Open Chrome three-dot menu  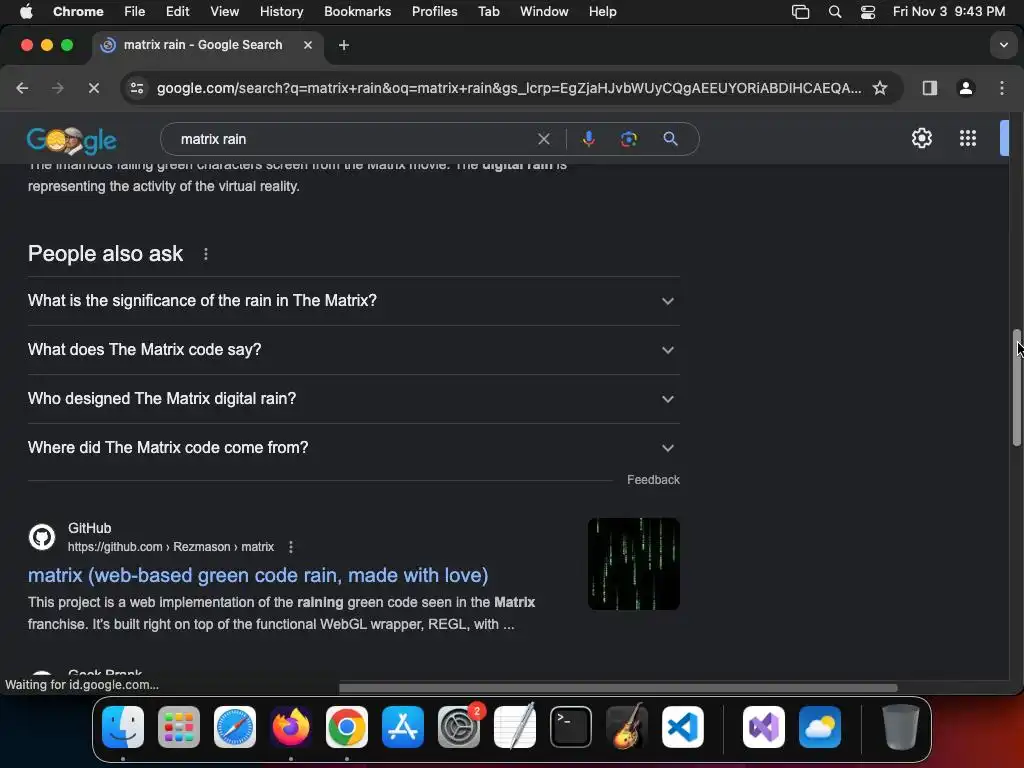click(1002, 88)
